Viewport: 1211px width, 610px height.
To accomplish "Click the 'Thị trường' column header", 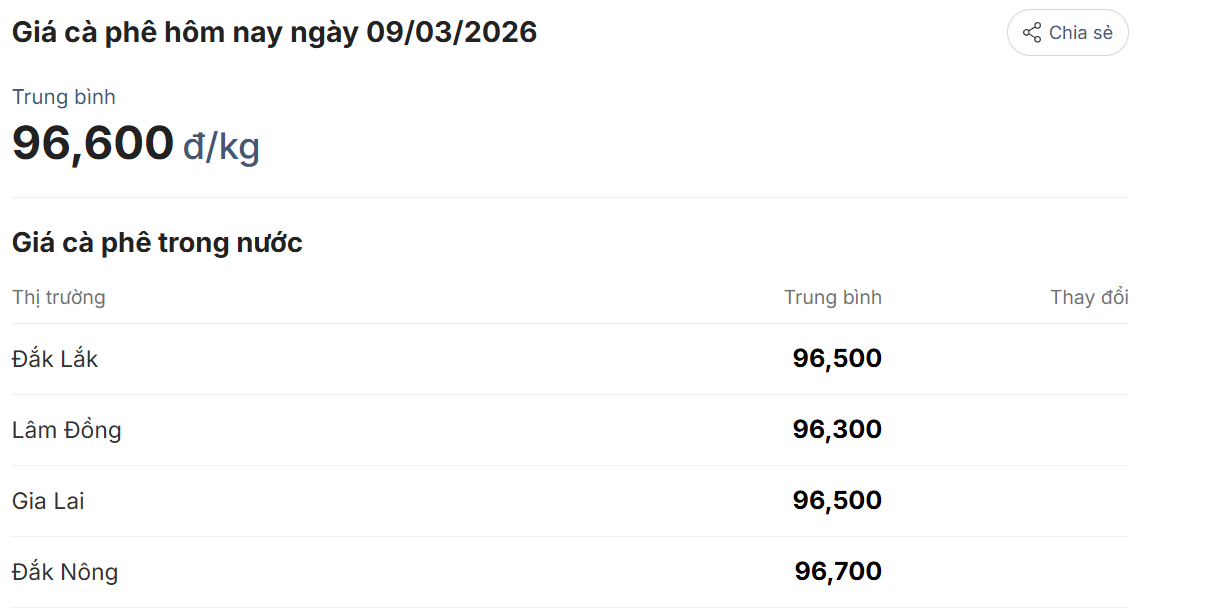I will (x=59, y=297).
